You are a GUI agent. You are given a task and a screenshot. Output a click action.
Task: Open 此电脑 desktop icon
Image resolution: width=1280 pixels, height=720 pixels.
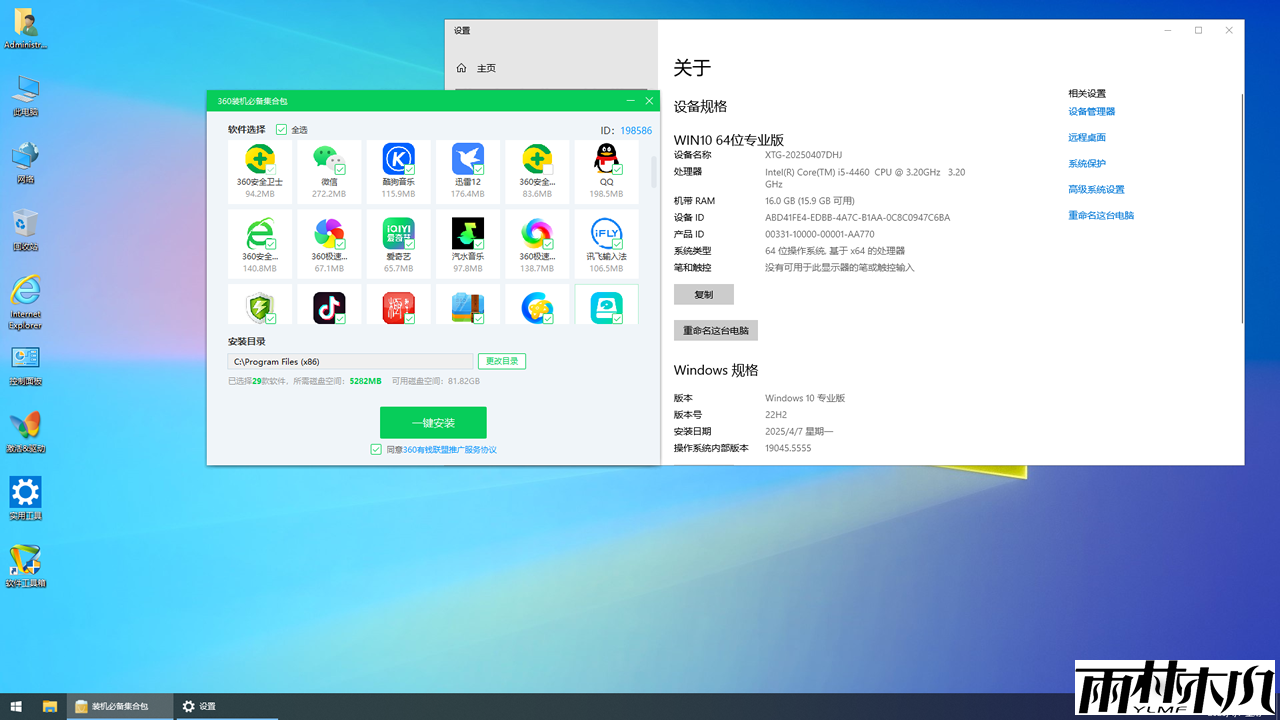point(25,95)
